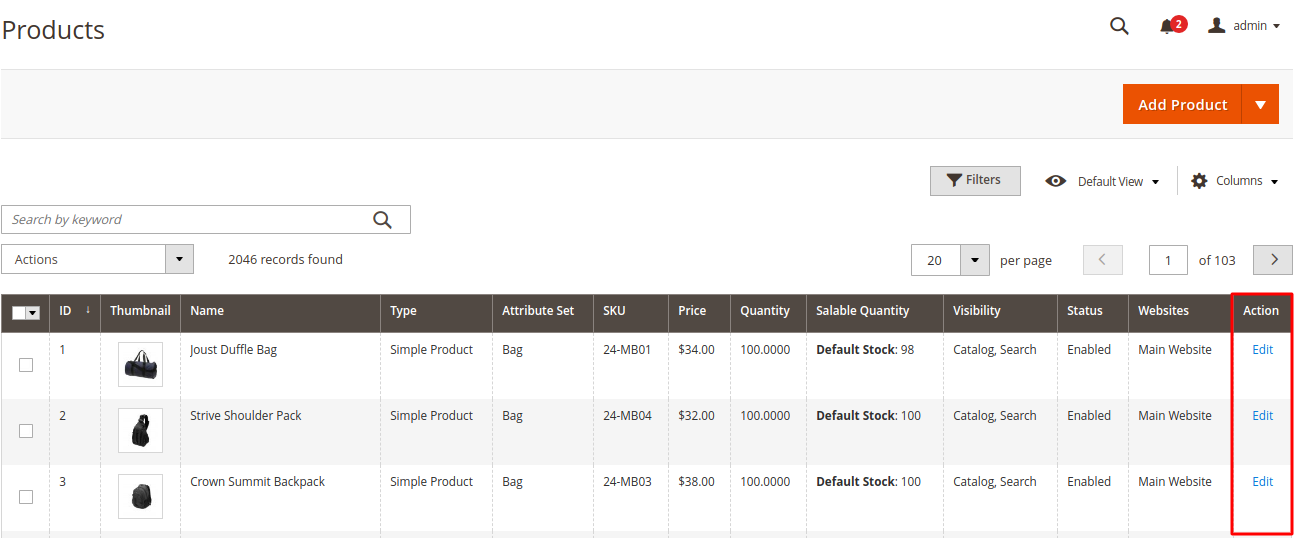
Task: Go to the next page arrow
Action: tap(1273, 260)
